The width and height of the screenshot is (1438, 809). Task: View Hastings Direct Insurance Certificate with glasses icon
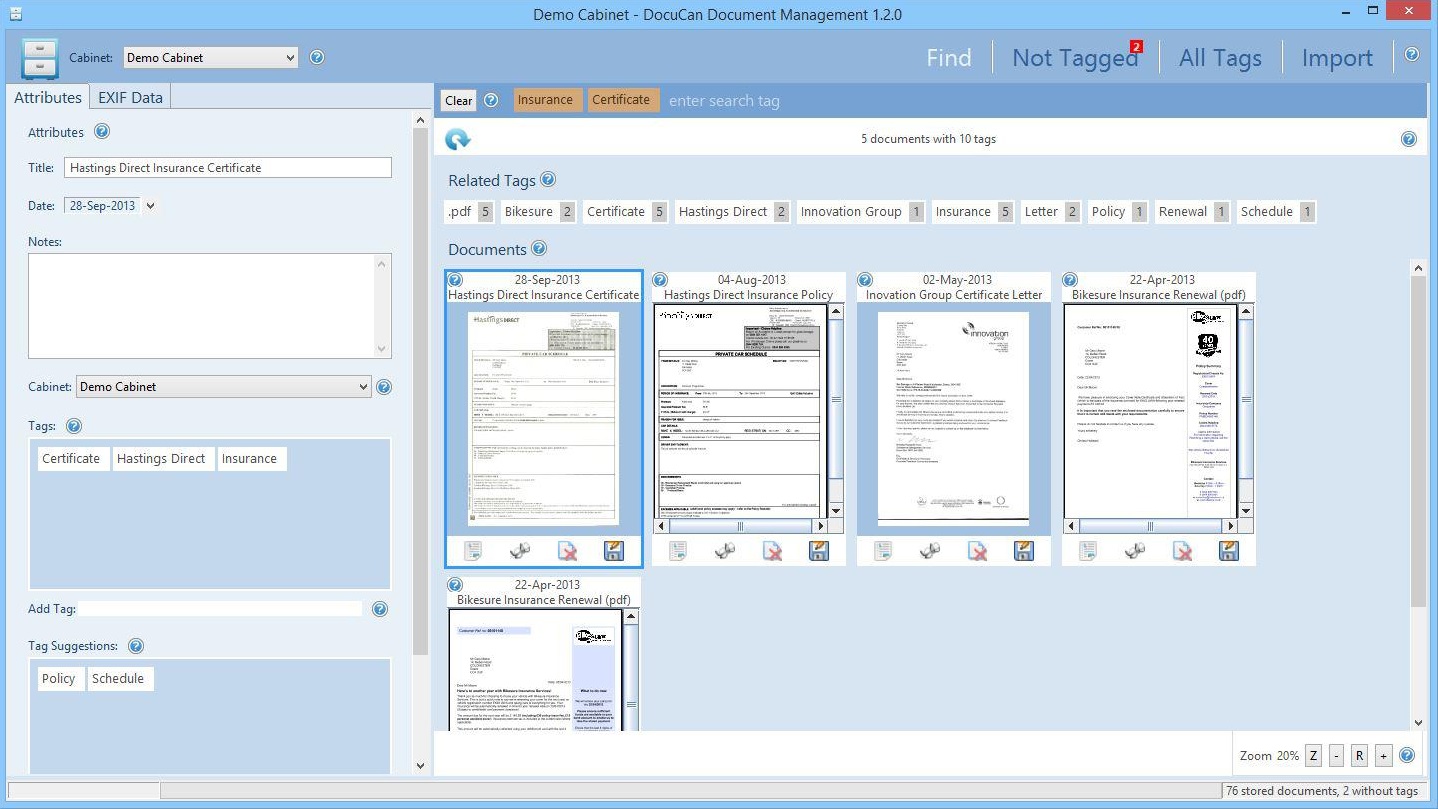pyautogui.click(x=520, y=551)
